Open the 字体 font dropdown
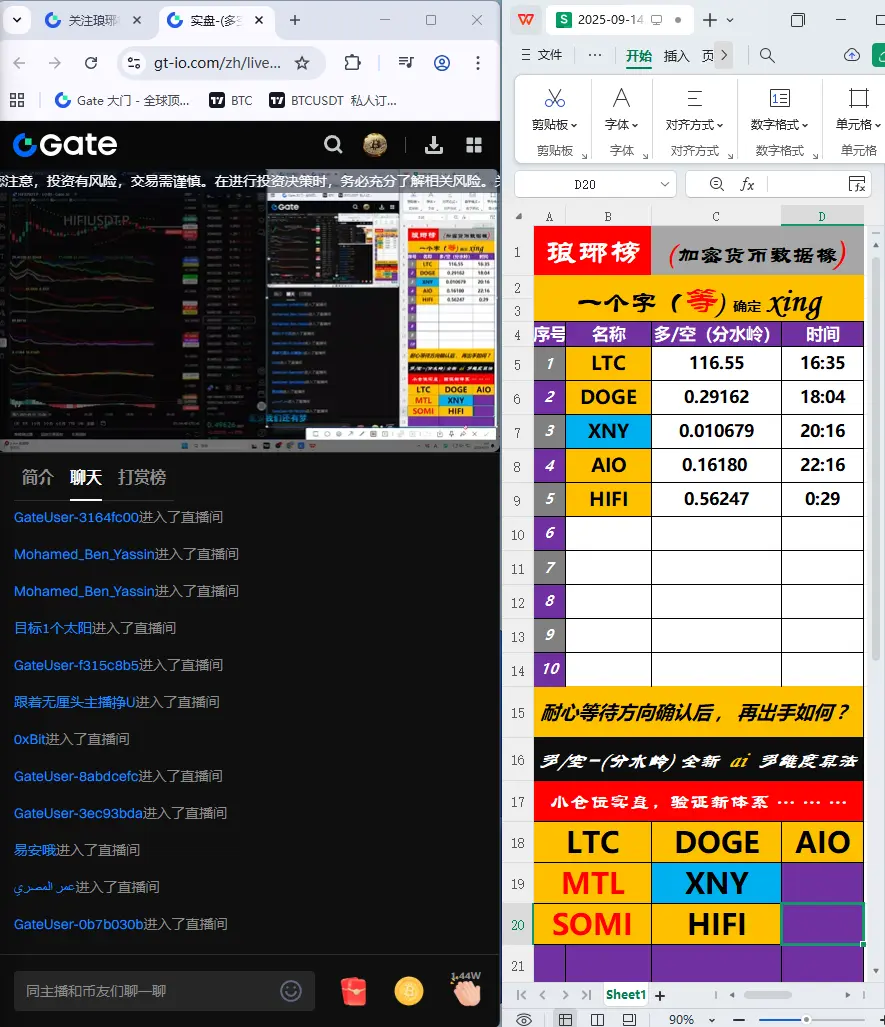This screenshot has height=1027, width=885. [x=621, y=124]
